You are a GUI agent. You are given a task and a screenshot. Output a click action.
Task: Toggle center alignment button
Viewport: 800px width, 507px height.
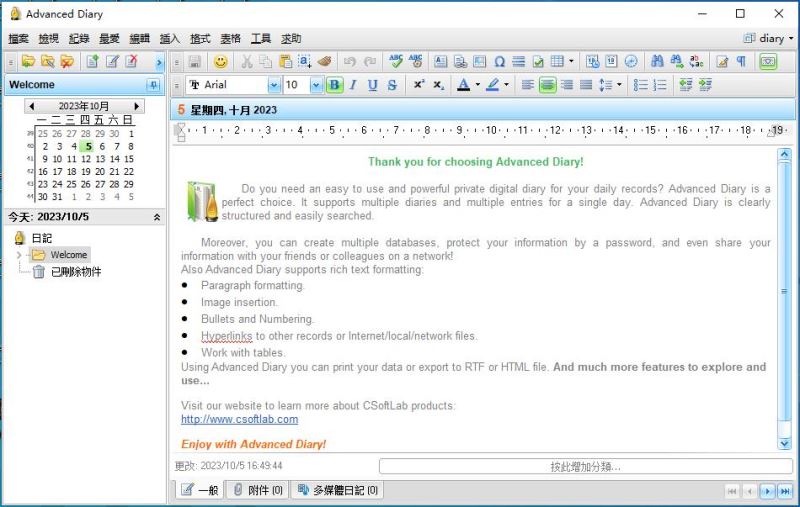tap(547, 85)
